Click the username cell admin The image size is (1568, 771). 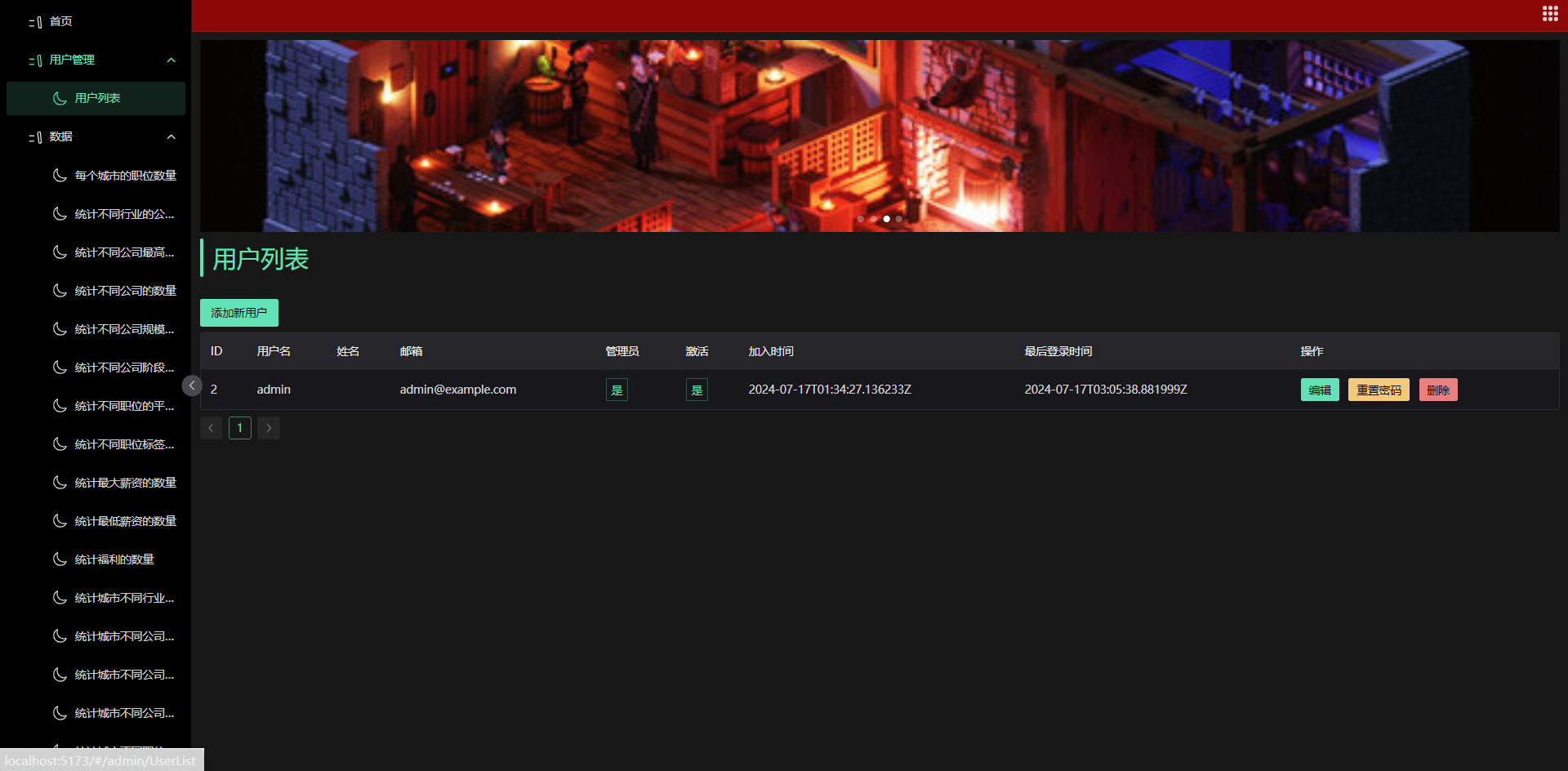274,390
